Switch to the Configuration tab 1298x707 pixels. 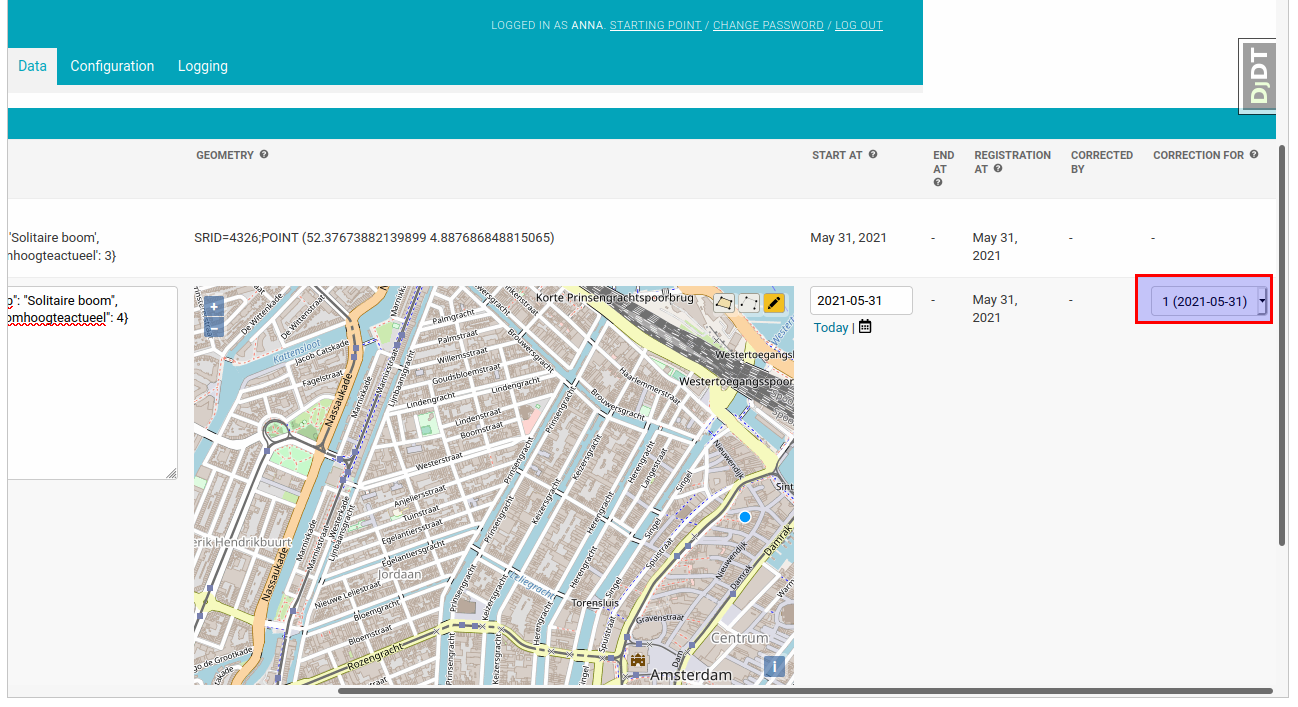tap(112, 66)
